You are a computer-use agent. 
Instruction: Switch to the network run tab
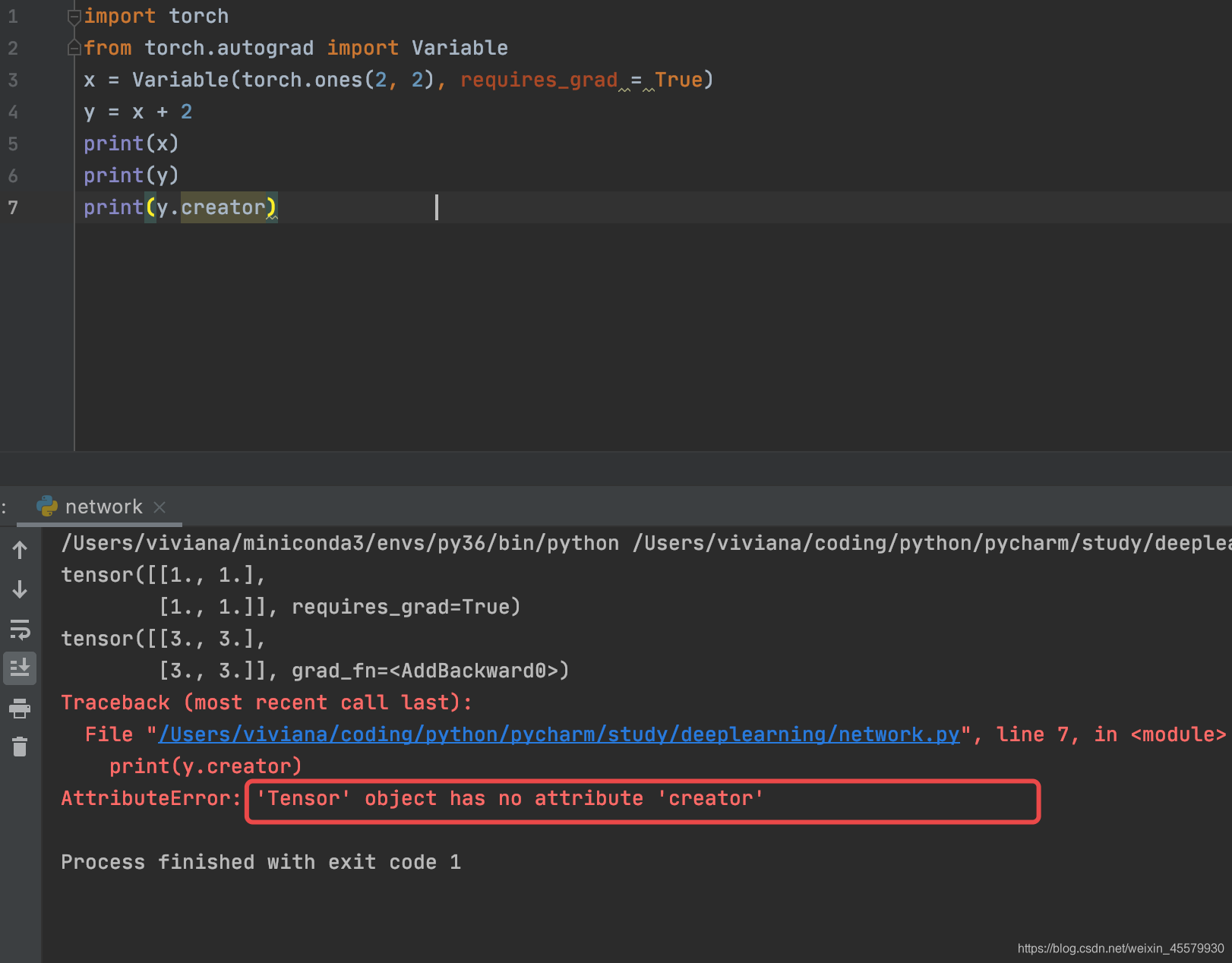[x=103, y=507]
